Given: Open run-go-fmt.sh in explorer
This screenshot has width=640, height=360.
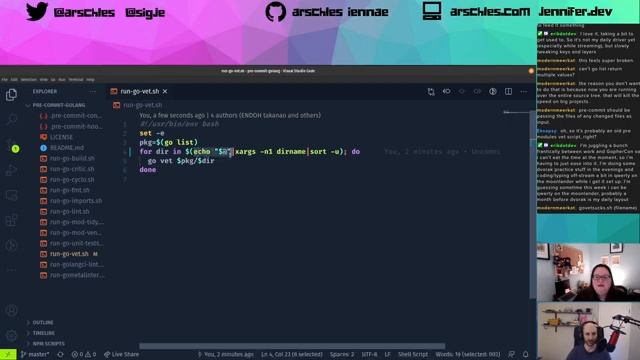Looking at the screenshot, I should coord(69,190).
